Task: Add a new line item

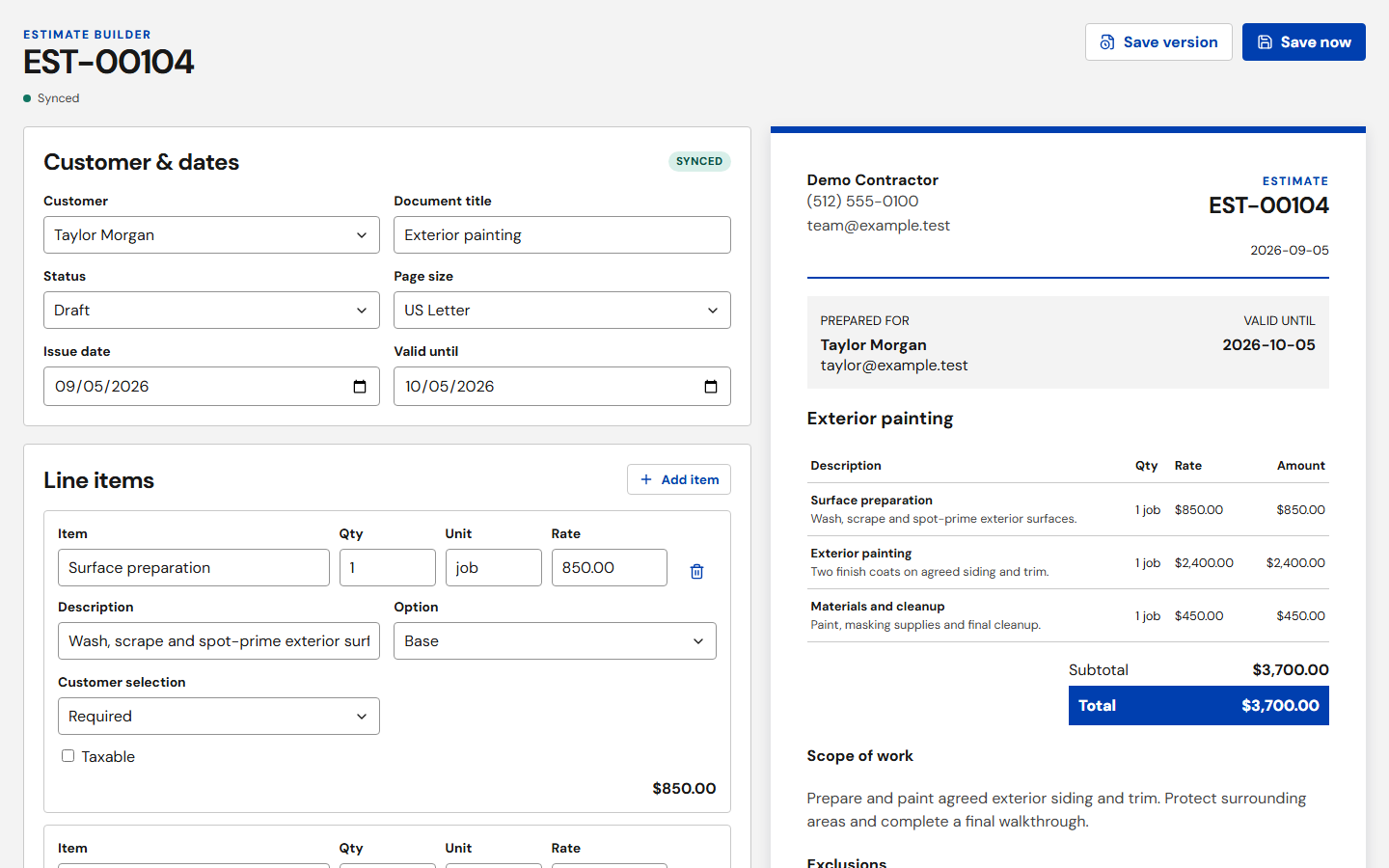Action: 679,479
